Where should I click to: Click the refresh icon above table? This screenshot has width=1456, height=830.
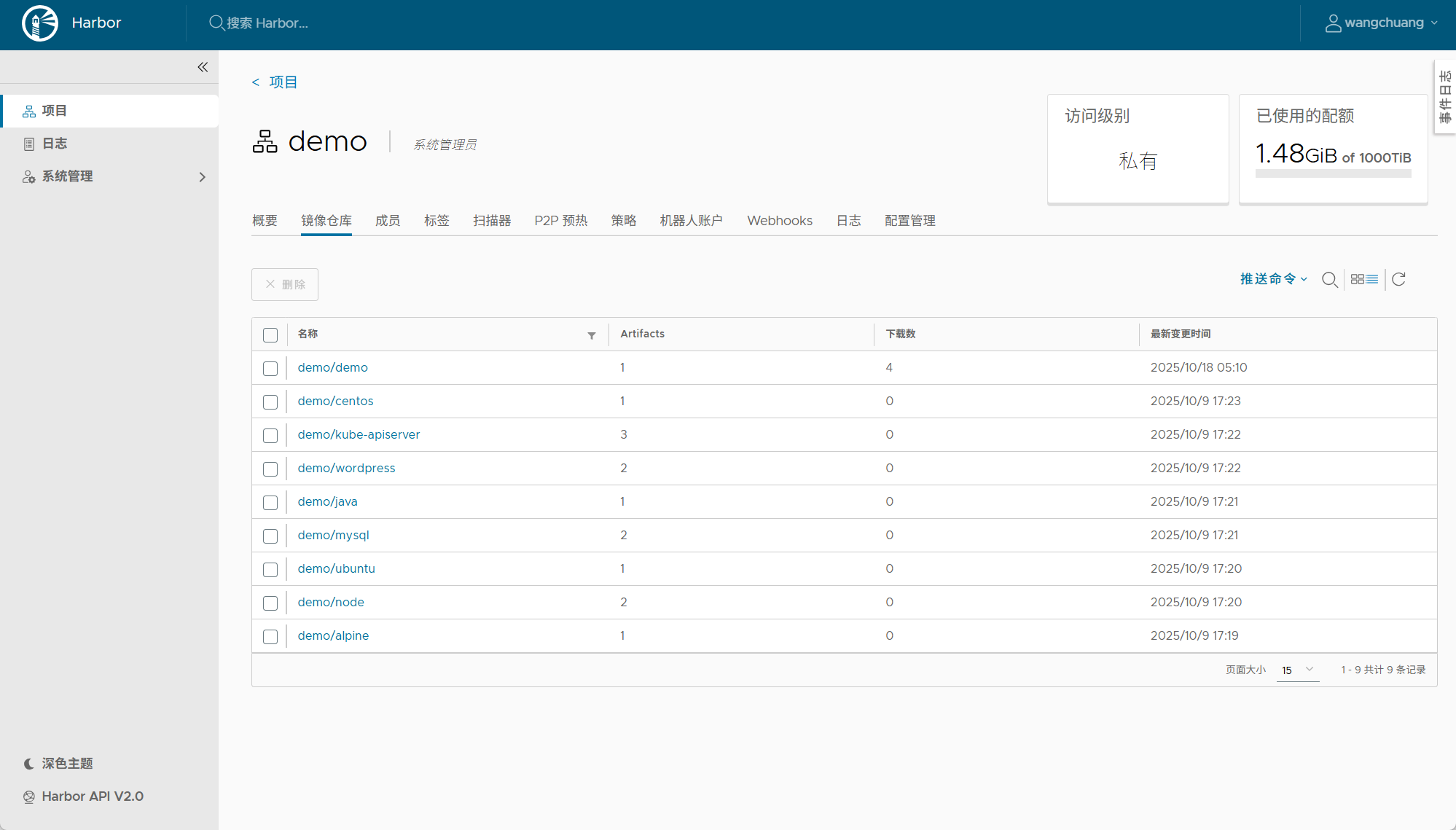[x=1398, y=280]
